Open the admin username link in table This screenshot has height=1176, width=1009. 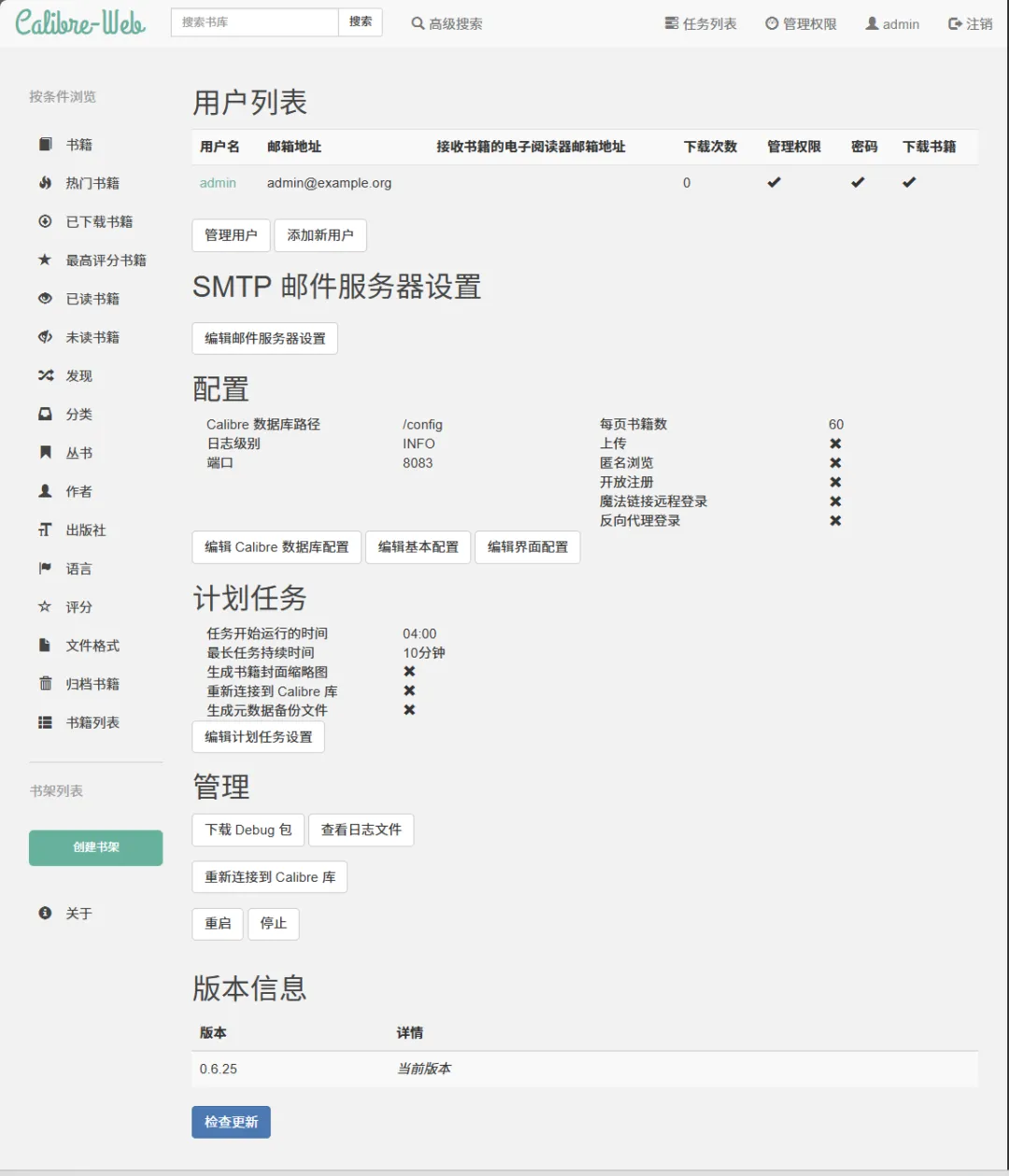(x=218, y=183)
